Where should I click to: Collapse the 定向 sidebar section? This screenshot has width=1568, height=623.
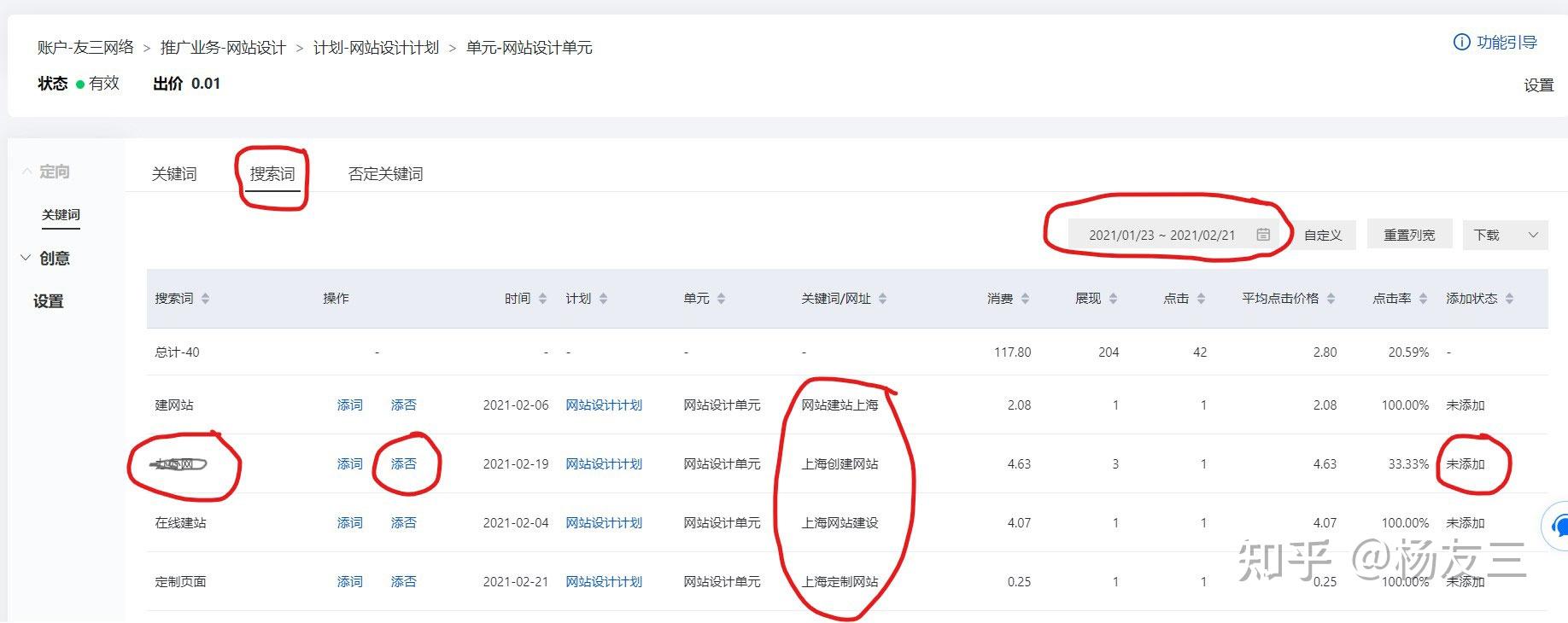(44, 172)
